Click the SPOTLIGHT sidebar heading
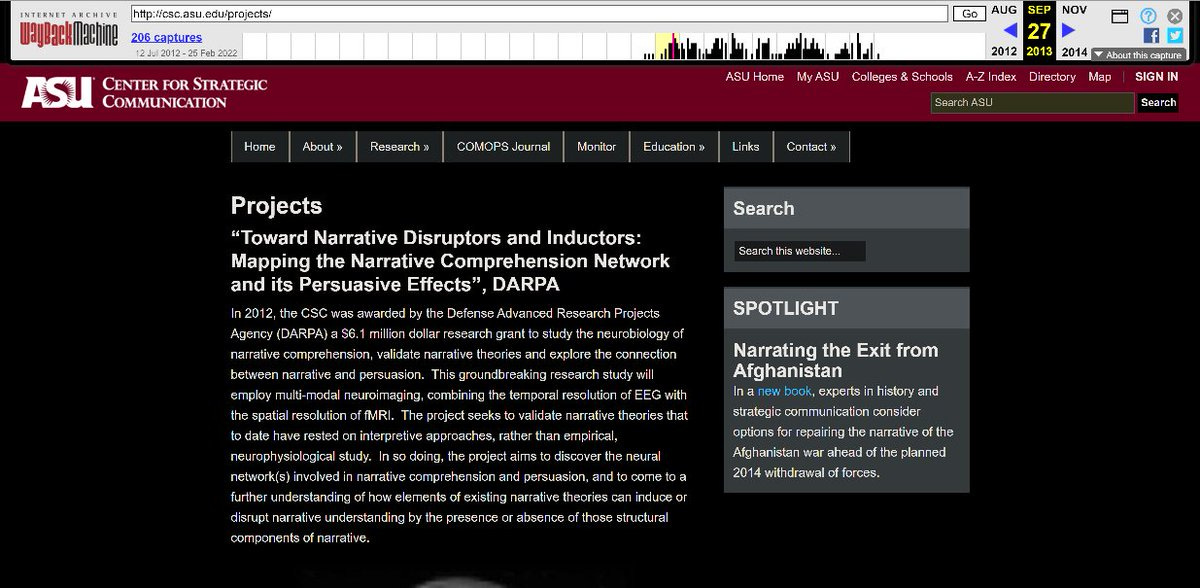 pos(786,308)
